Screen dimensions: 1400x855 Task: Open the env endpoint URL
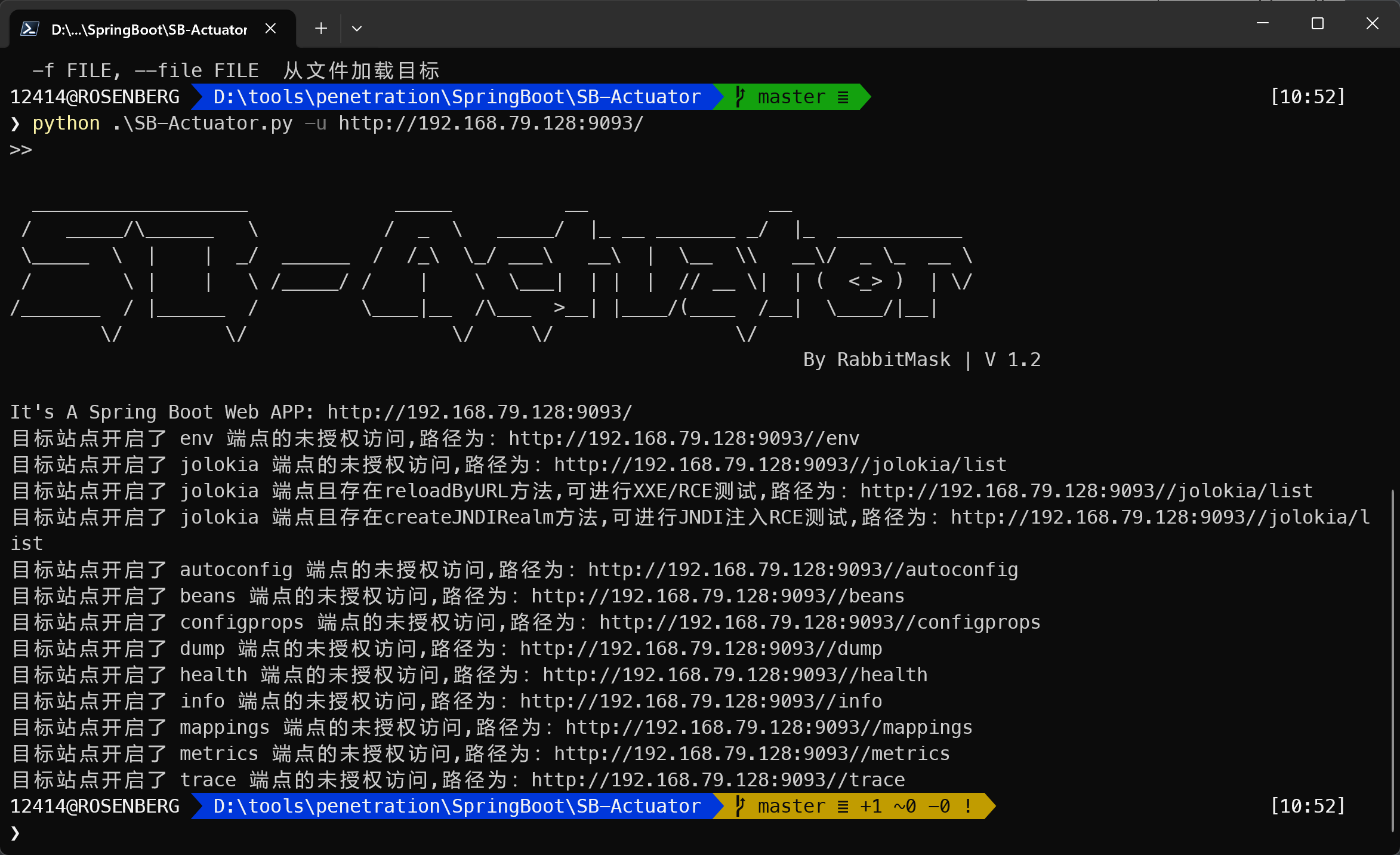coord(684,439)
